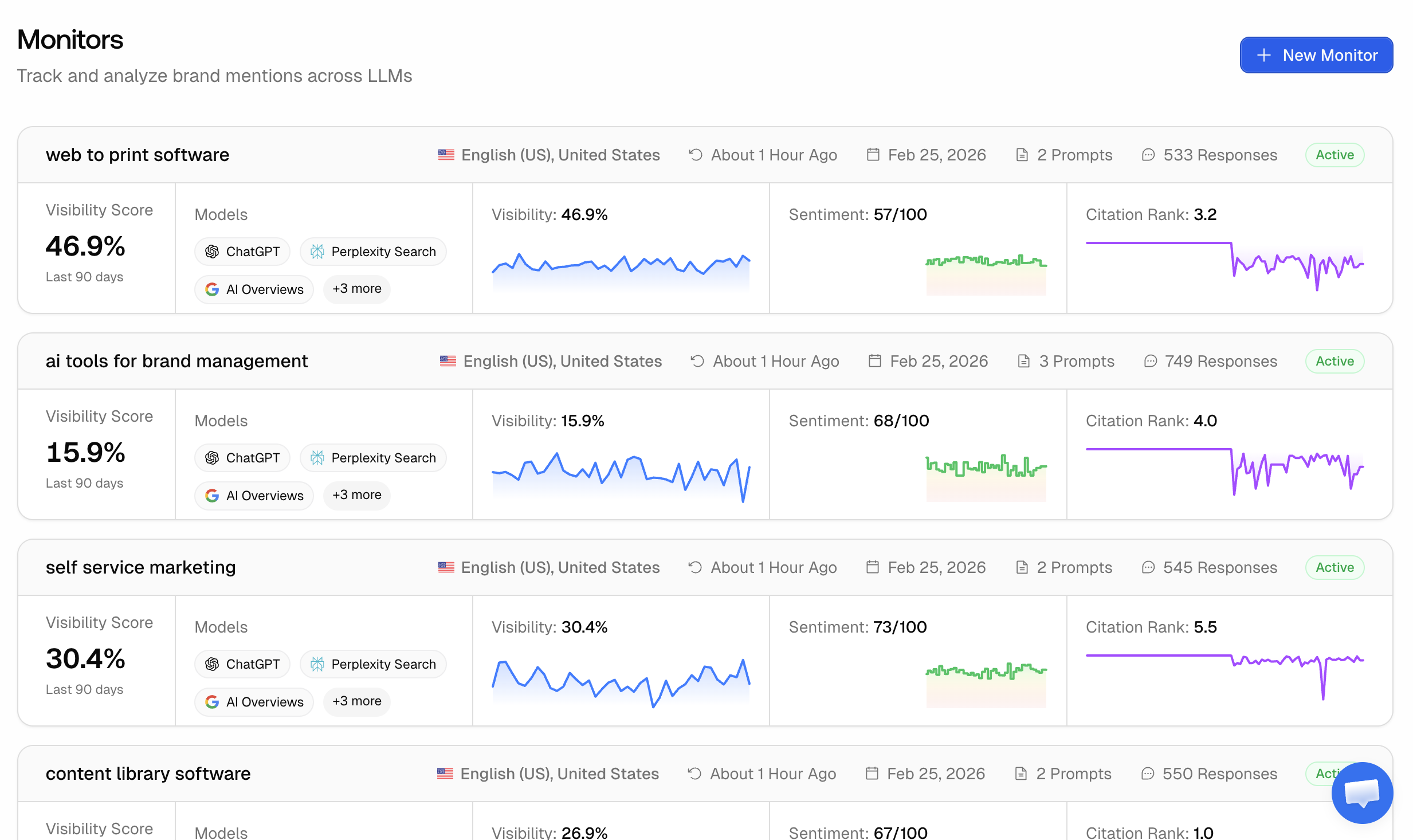Click Perplexity icon in ai tools monitor

pos(317,458)
